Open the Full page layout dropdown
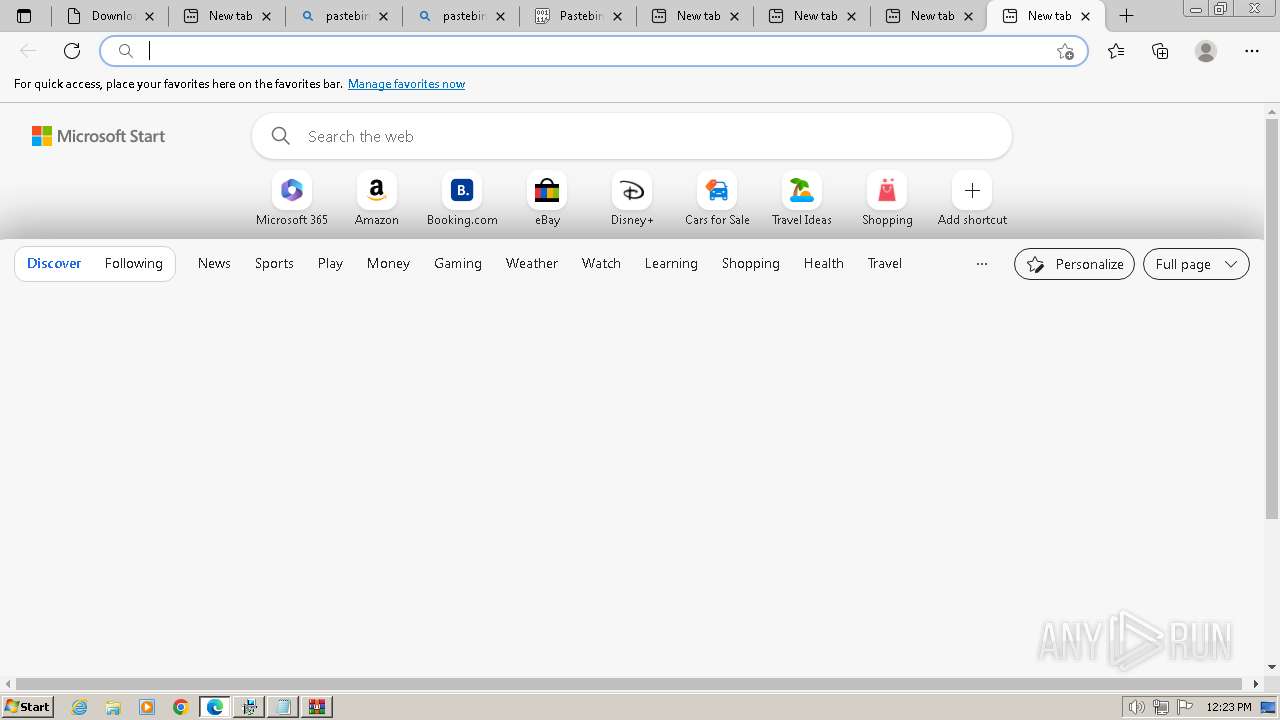The image size is (1280, 720). pyautogui.click(x=1196, y=264)
